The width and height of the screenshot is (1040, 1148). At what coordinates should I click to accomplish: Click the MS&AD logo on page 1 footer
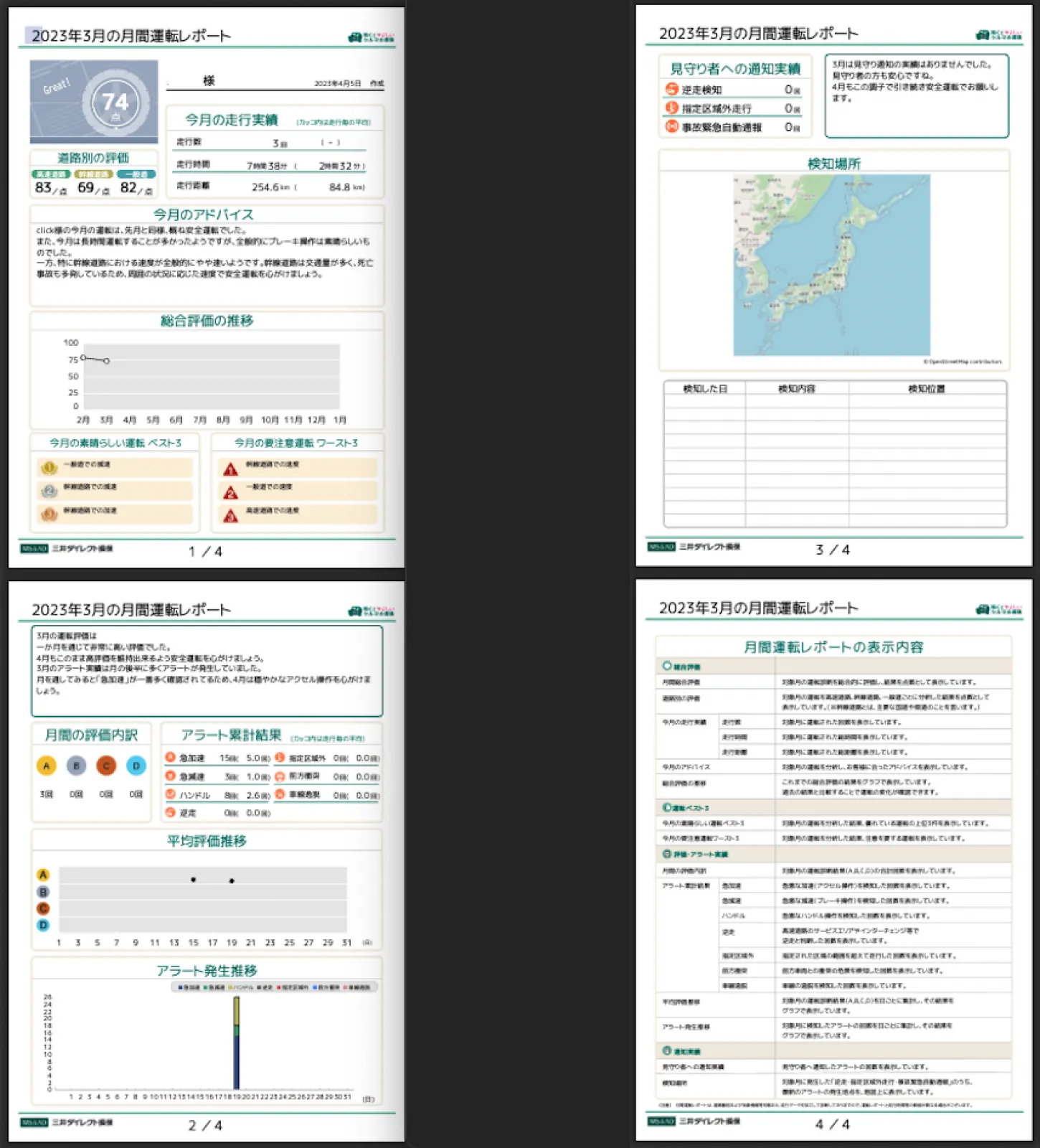34,548
